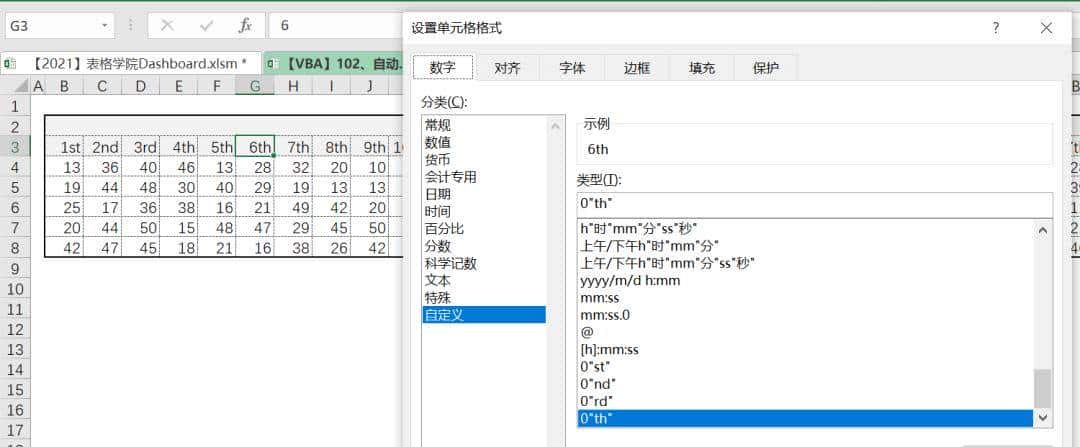Choose format 上午/下午h"时"mm"分" in type list

coord(805,246)
